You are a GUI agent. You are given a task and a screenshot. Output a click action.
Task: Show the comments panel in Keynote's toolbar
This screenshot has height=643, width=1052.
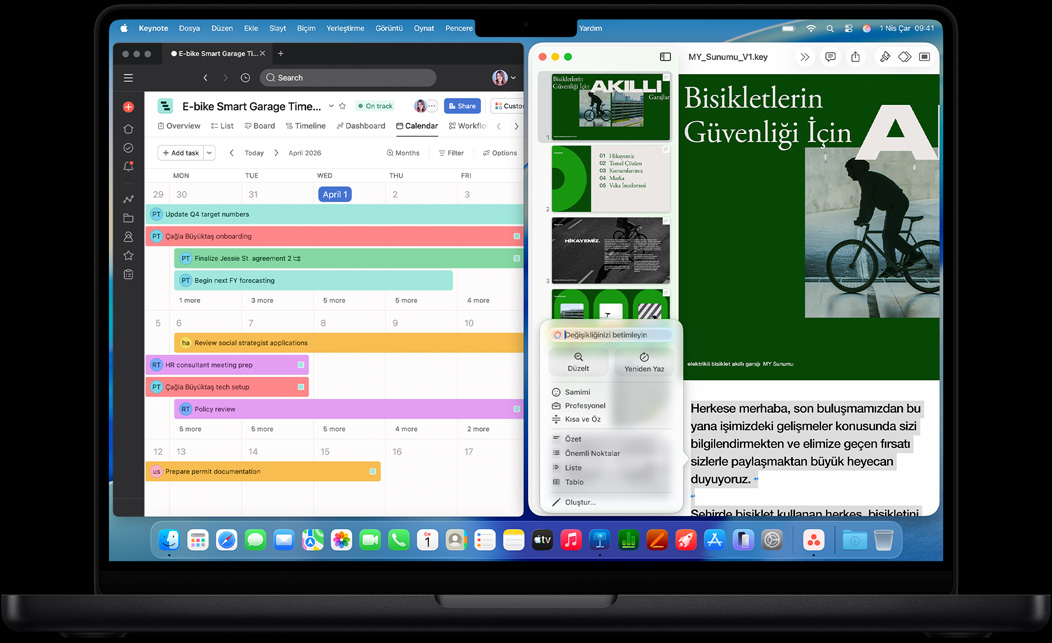(830, 57)
